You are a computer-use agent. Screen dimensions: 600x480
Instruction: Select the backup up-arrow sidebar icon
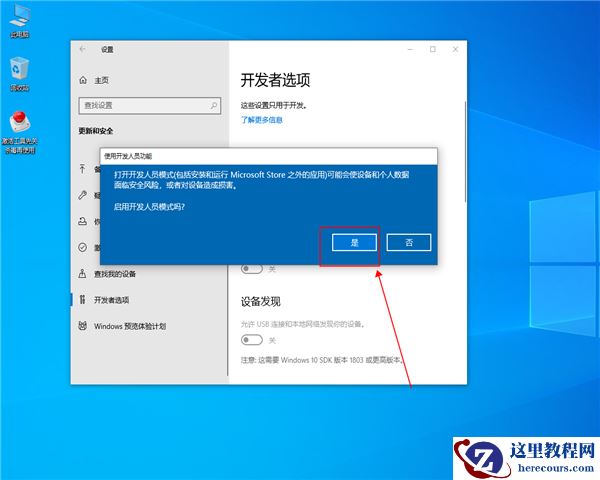(x=82, y=168)
